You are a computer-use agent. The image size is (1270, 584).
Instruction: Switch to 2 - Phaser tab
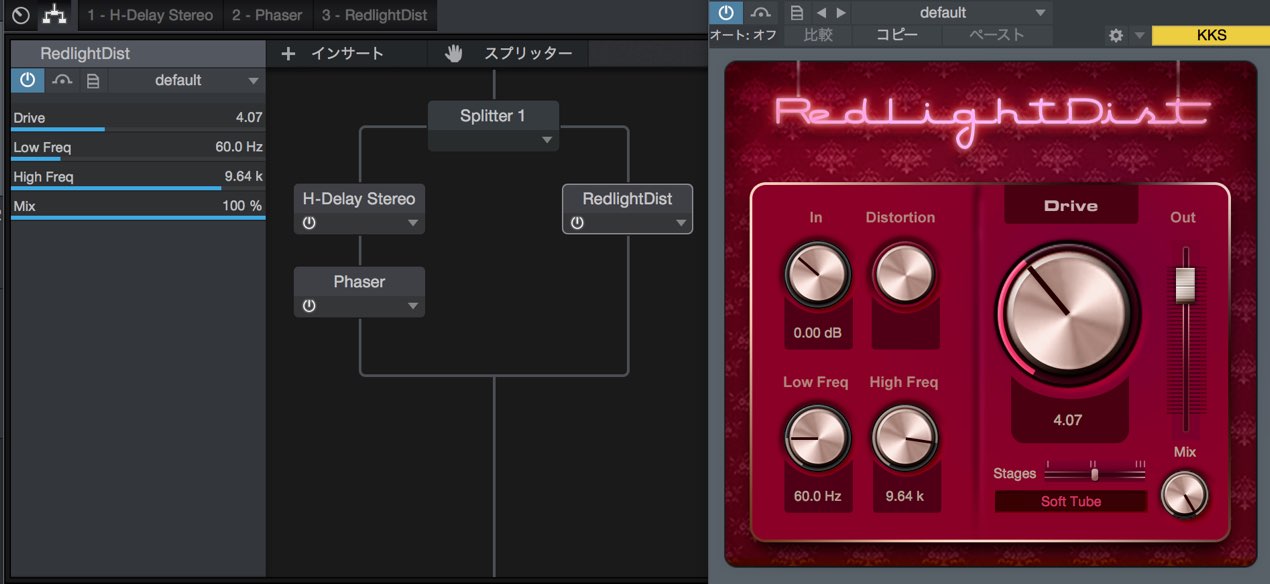coord(267,15)
